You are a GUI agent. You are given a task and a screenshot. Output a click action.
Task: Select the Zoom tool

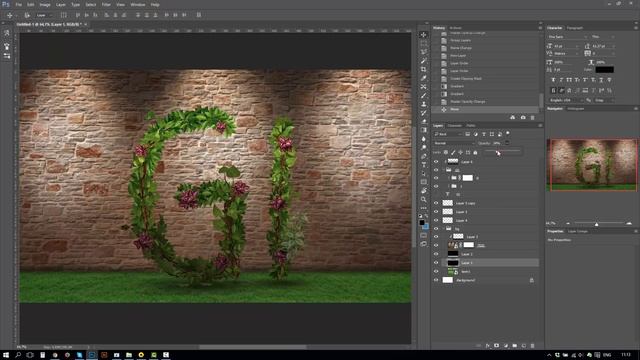point(424,200)
